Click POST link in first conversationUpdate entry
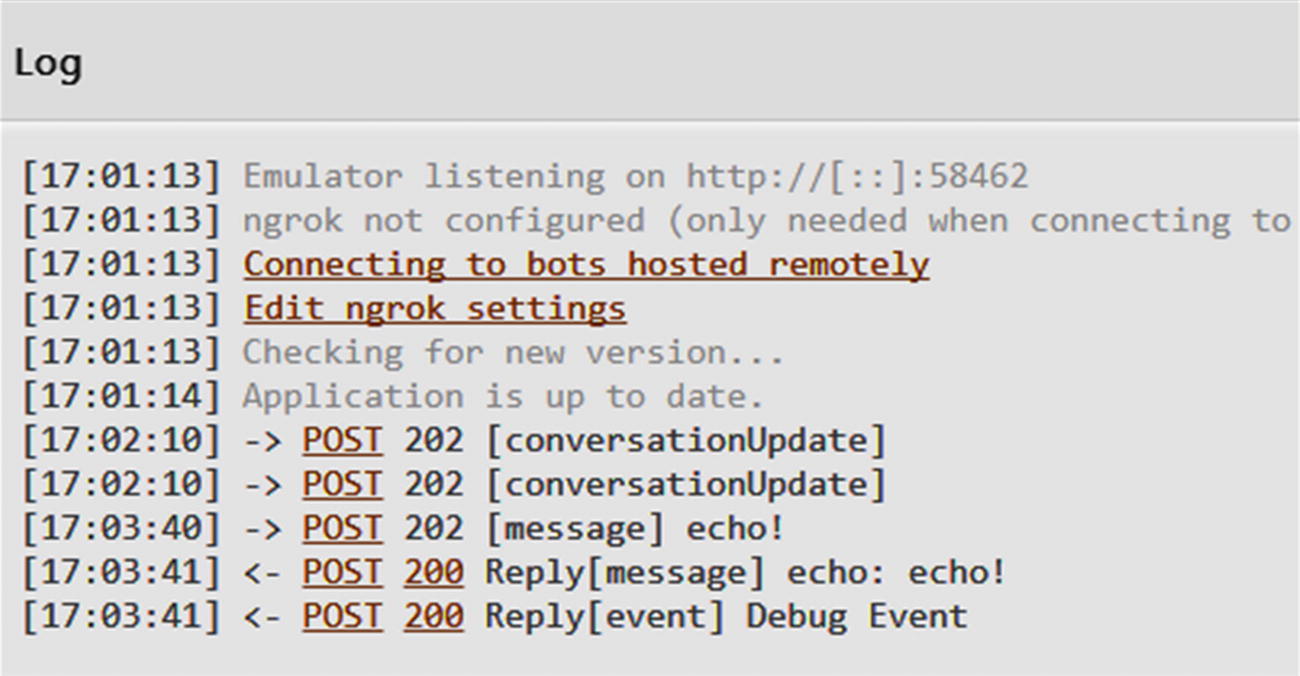The width and height of the screenshot is (1300, 676). tap(342, 441)
